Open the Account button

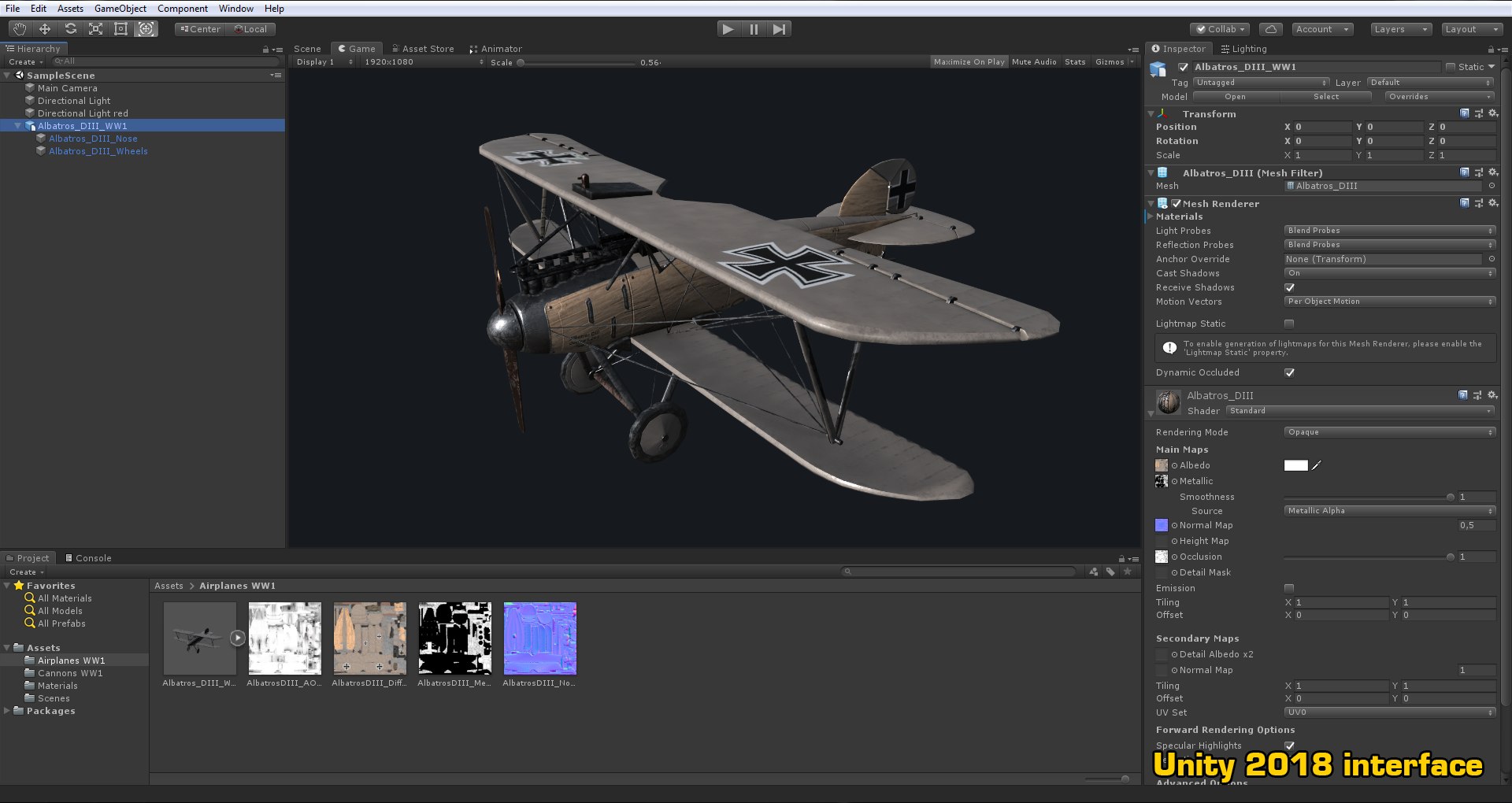pos(1322,29)
